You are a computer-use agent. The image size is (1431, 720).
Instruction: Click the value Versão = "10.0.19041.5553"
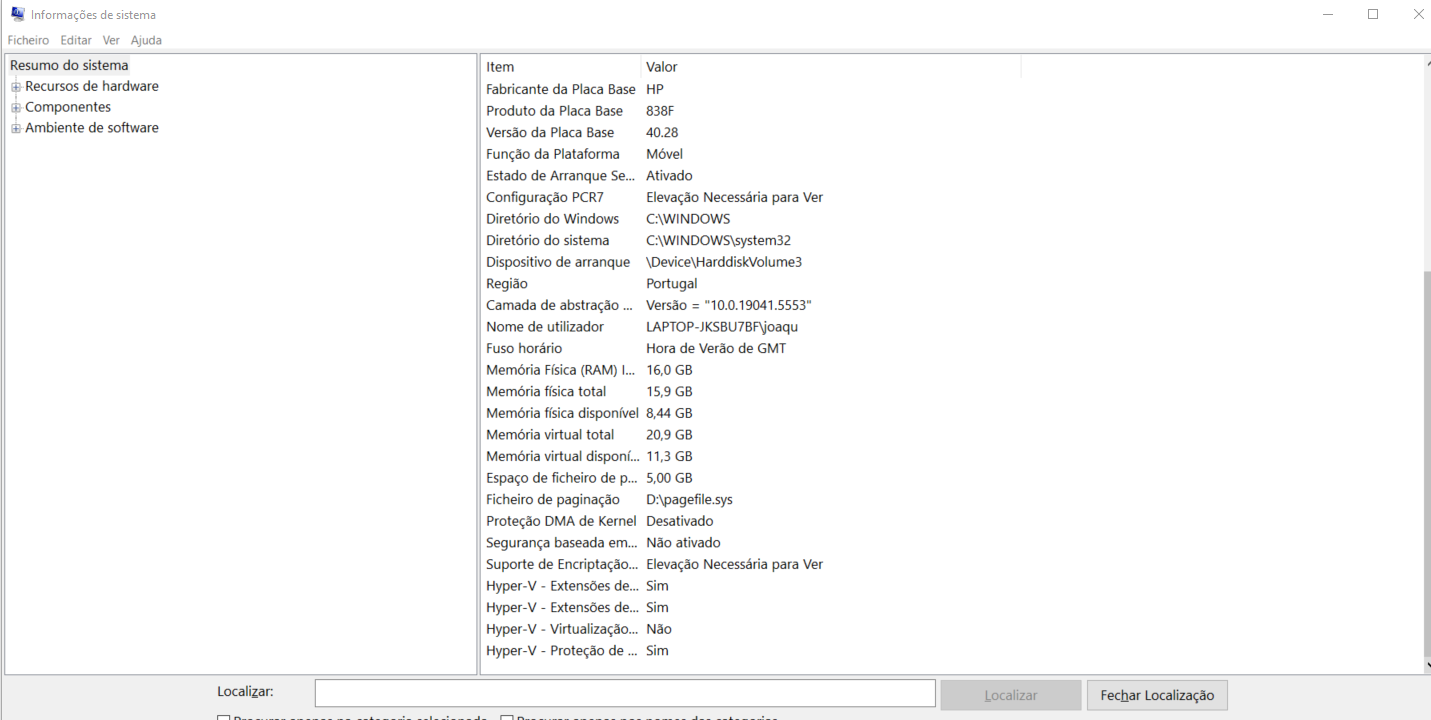point(729,305)
